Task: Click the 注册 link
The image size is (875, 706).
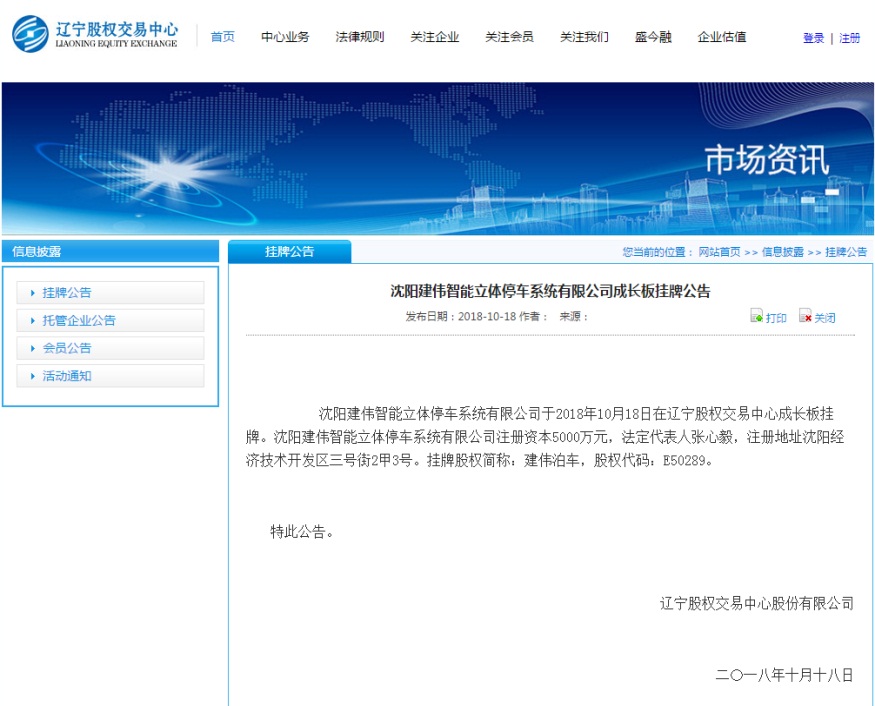Action: (850, 38)
